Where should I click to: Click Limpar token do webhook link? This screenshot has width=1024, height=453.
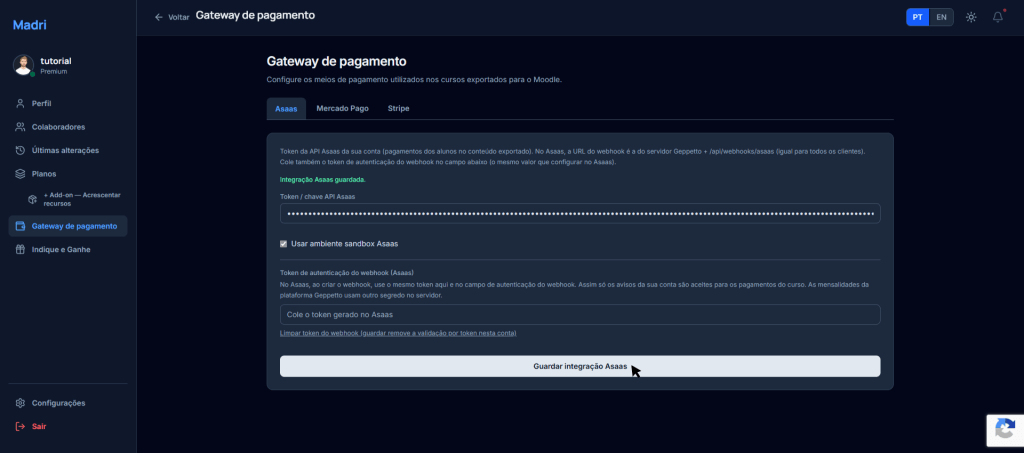click(398, 333)
